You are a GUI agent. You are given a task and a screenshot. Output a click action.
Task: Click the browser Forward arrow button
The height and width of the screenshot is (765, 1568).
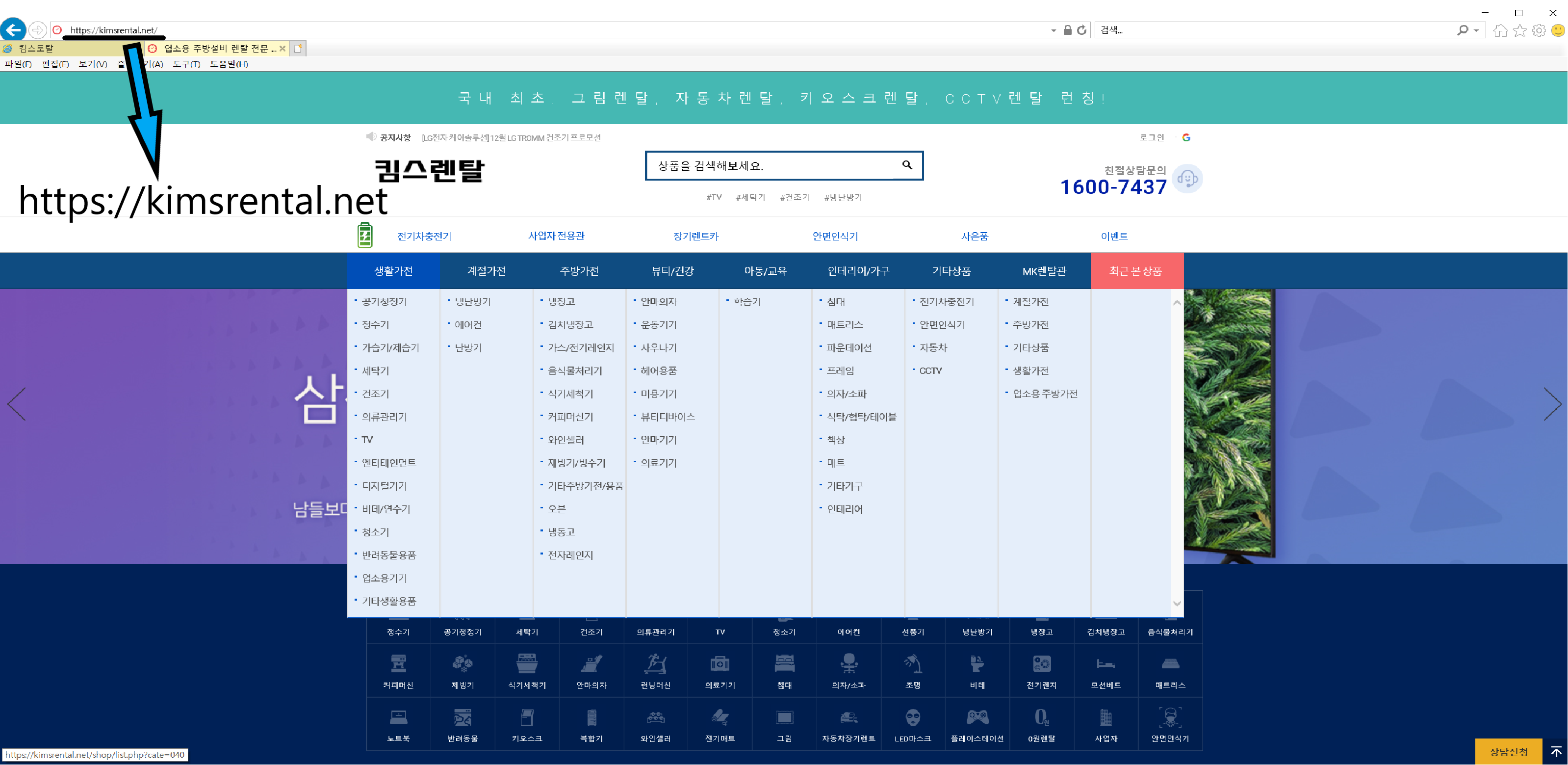(x=38, y=30)
